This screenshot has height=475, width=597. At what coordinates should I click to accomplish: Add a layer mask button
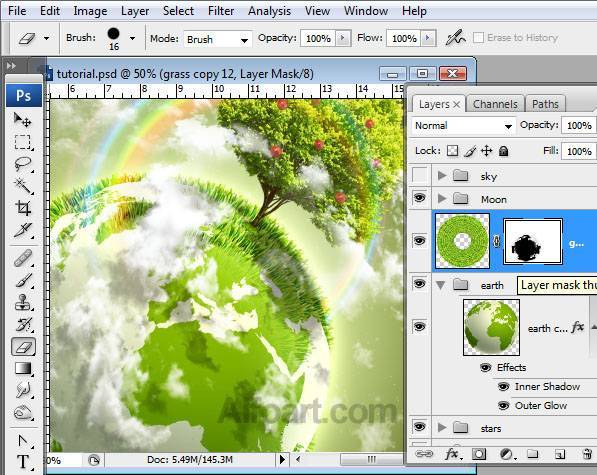tap(479, 454)
